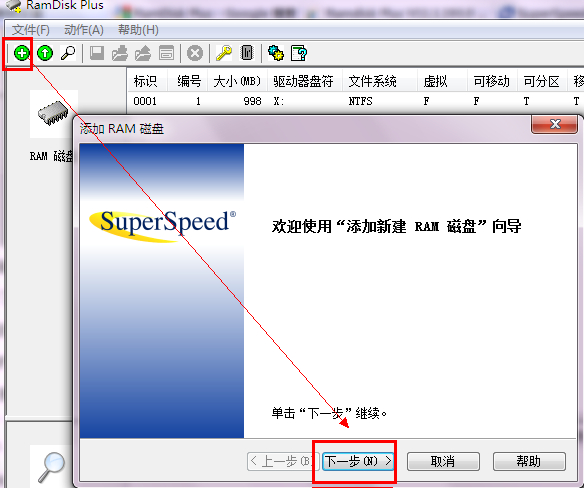
Task: Click the 驱动器盘符 column header
Action: (305, 81)
